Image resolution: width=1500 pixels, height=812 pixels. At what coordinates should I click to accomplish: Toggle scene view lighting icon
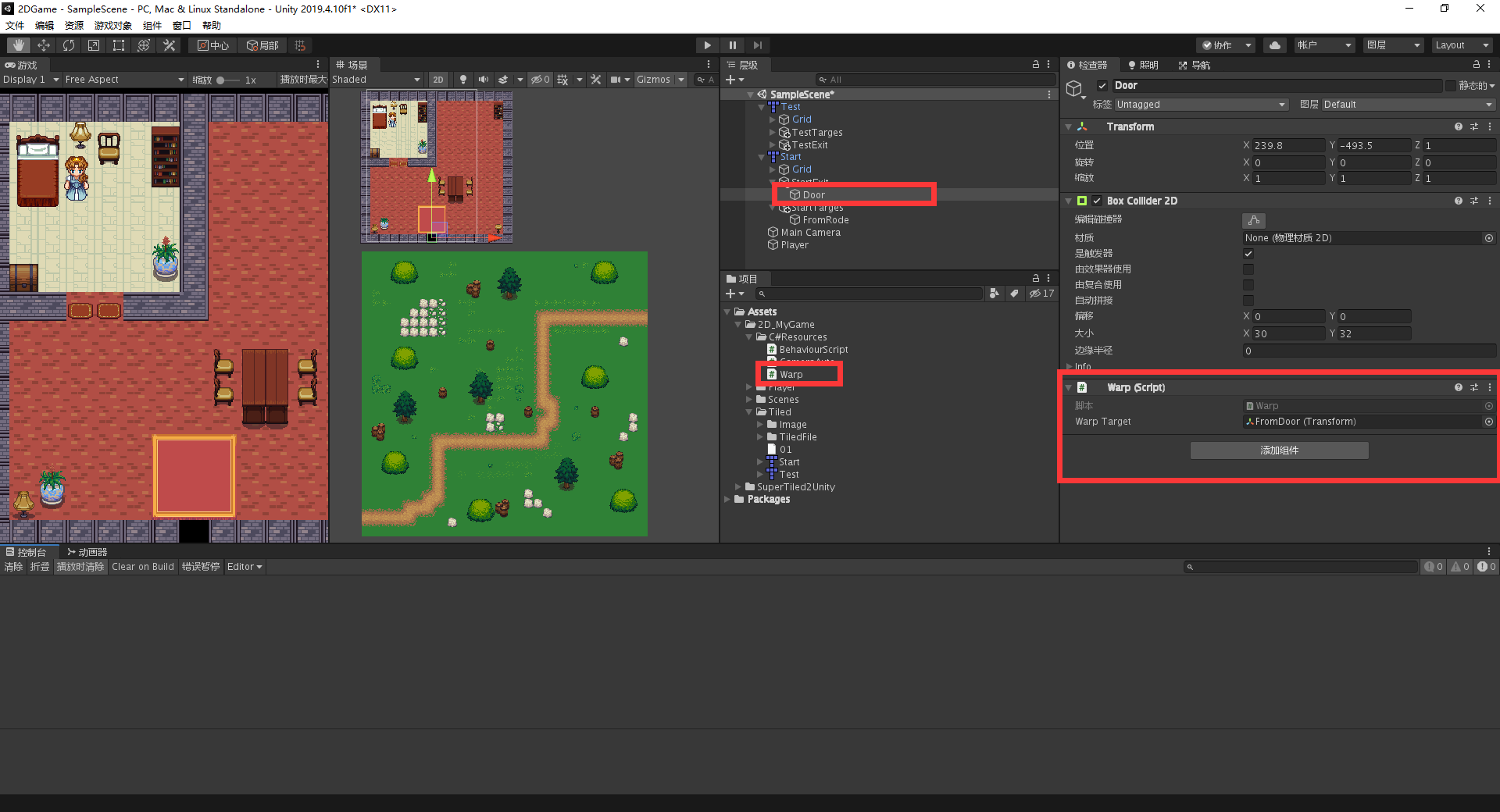[x=462, y=79]
